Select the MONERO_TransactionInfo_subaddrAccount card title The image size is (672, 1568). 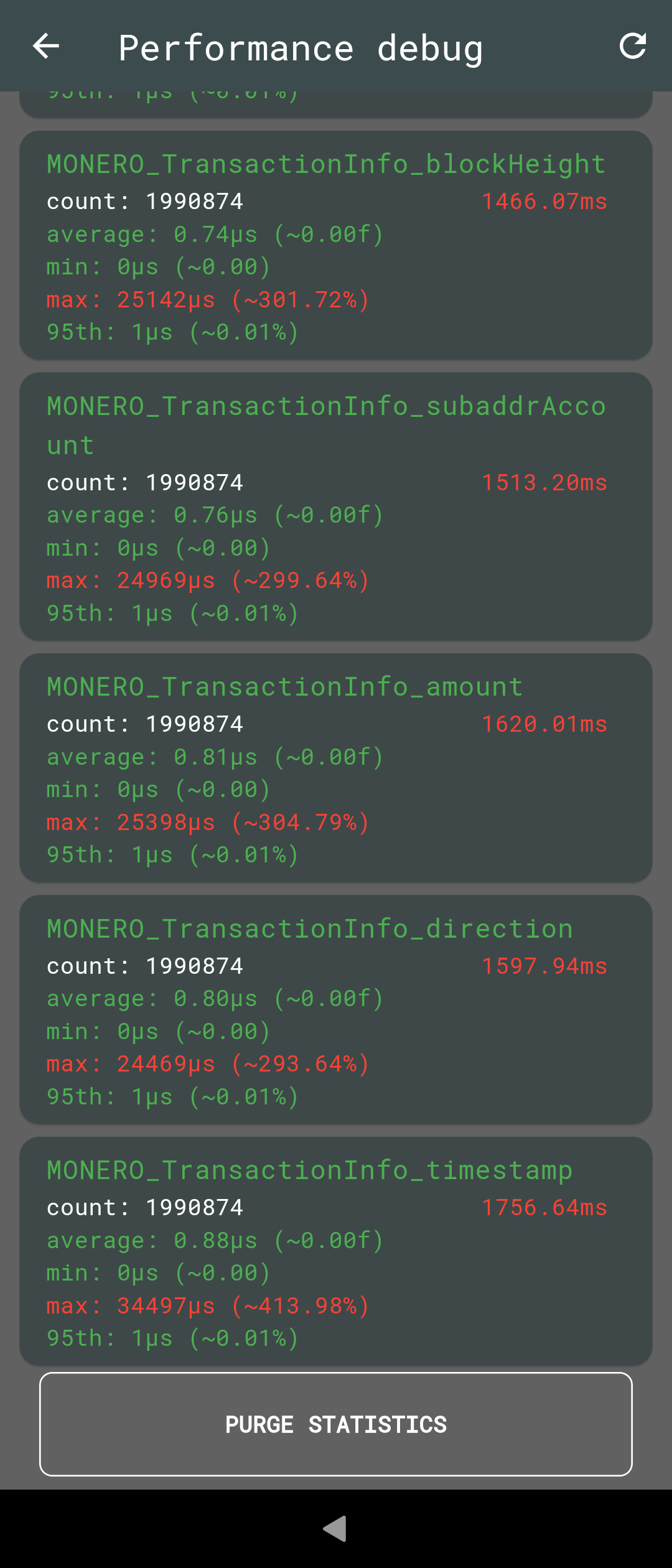point(327,426)
